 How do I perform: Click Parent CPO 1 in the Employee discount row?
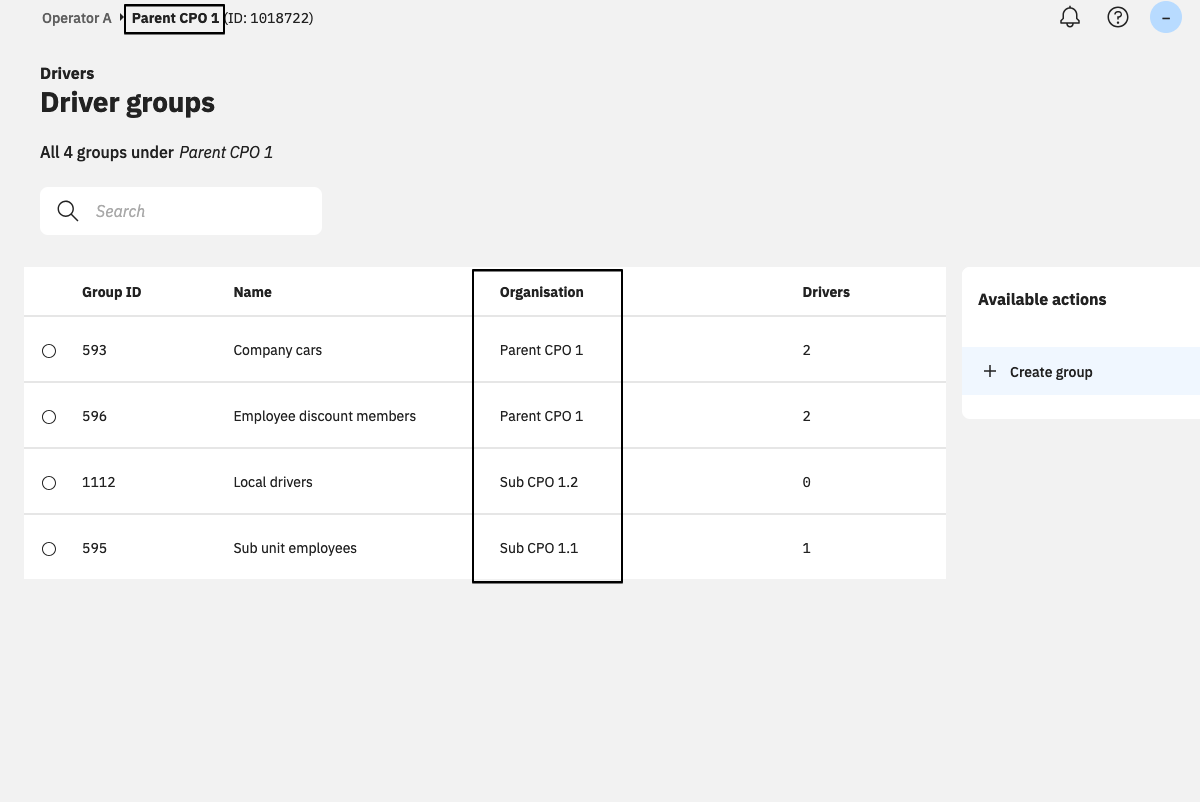tap(541, 416)
